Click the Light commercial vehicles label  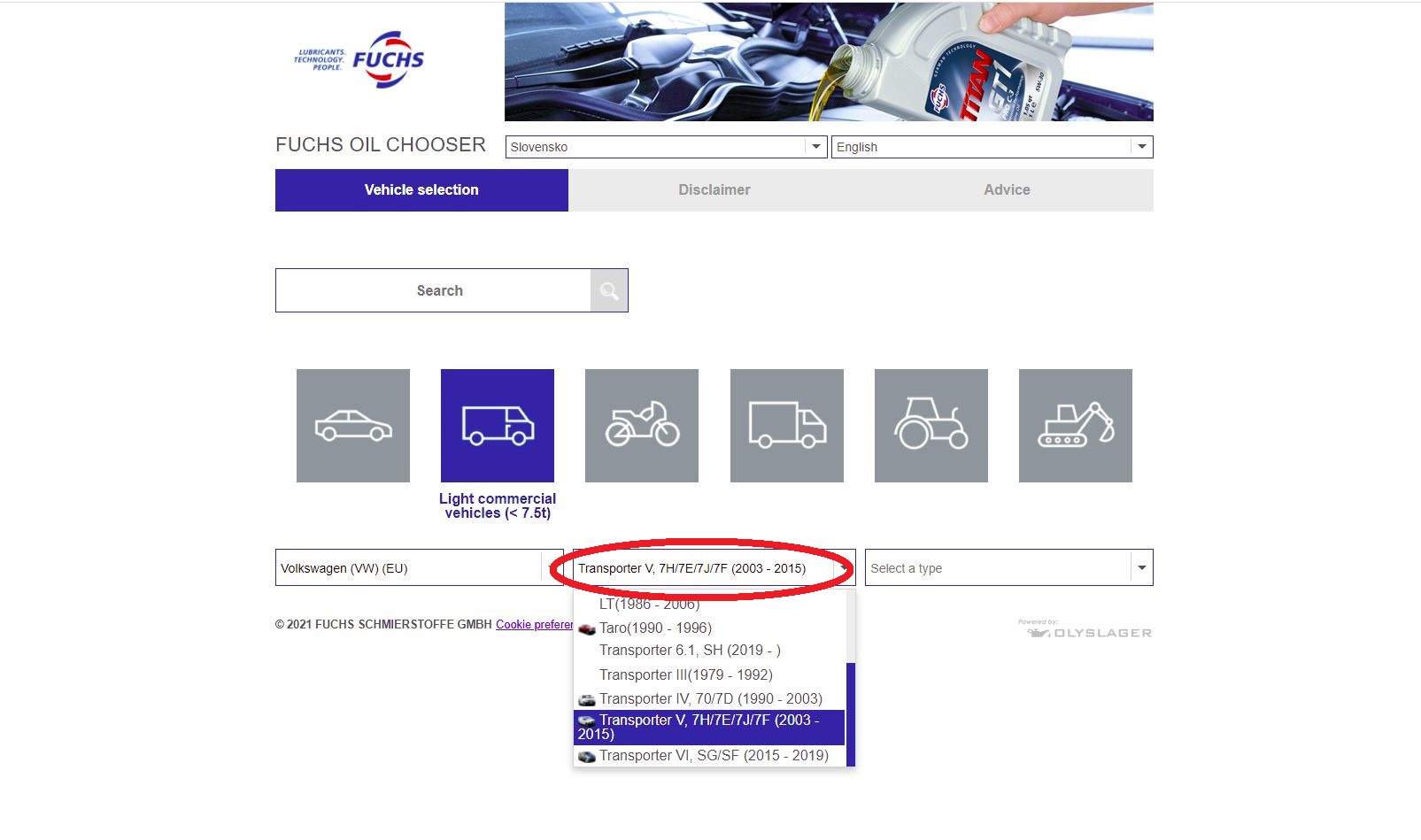coord(498,506)
